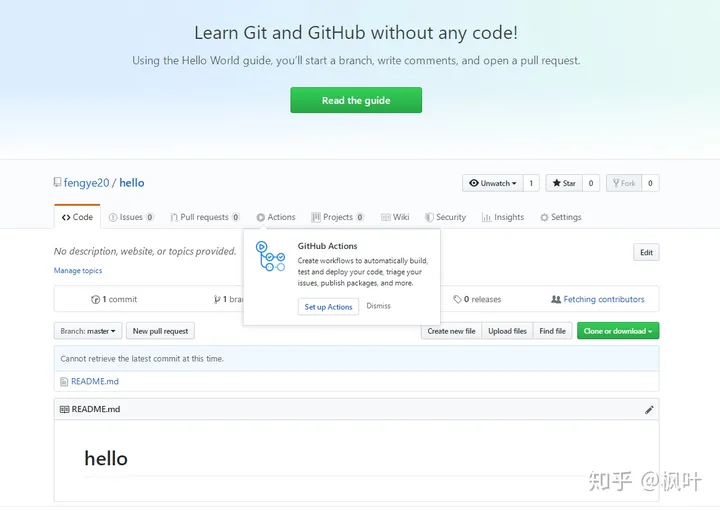Edit README with the pencil icon

(649, 410)
